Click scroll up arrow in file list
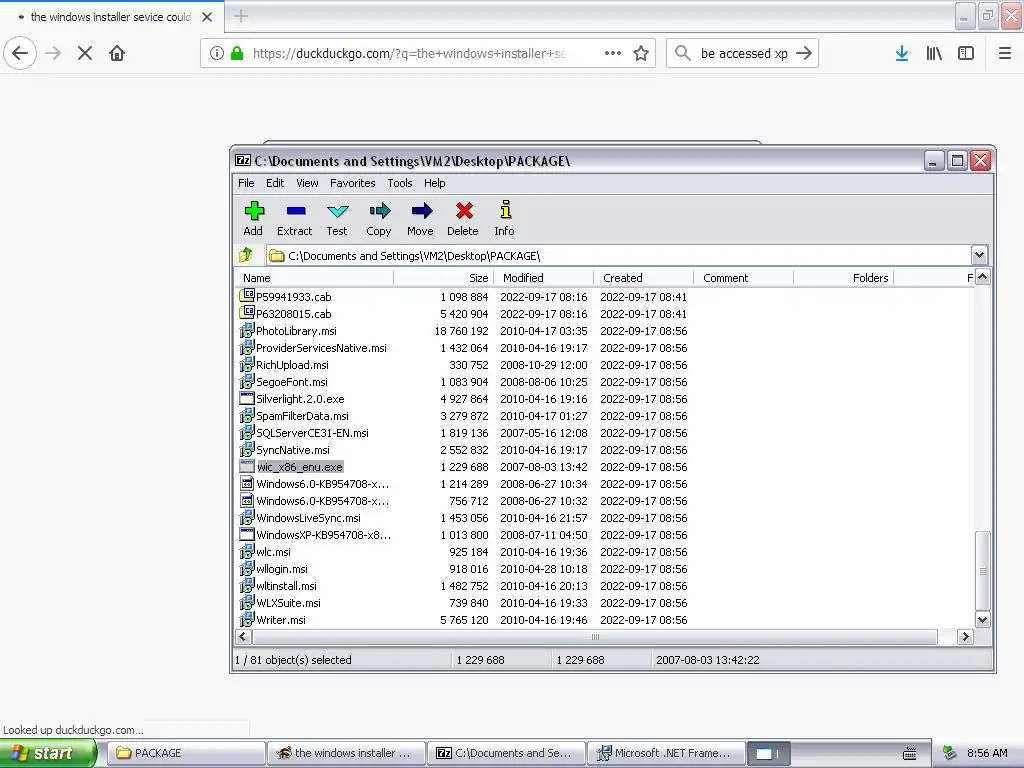This screenshot has width=1024, height=768. click(x=982, y=277)
